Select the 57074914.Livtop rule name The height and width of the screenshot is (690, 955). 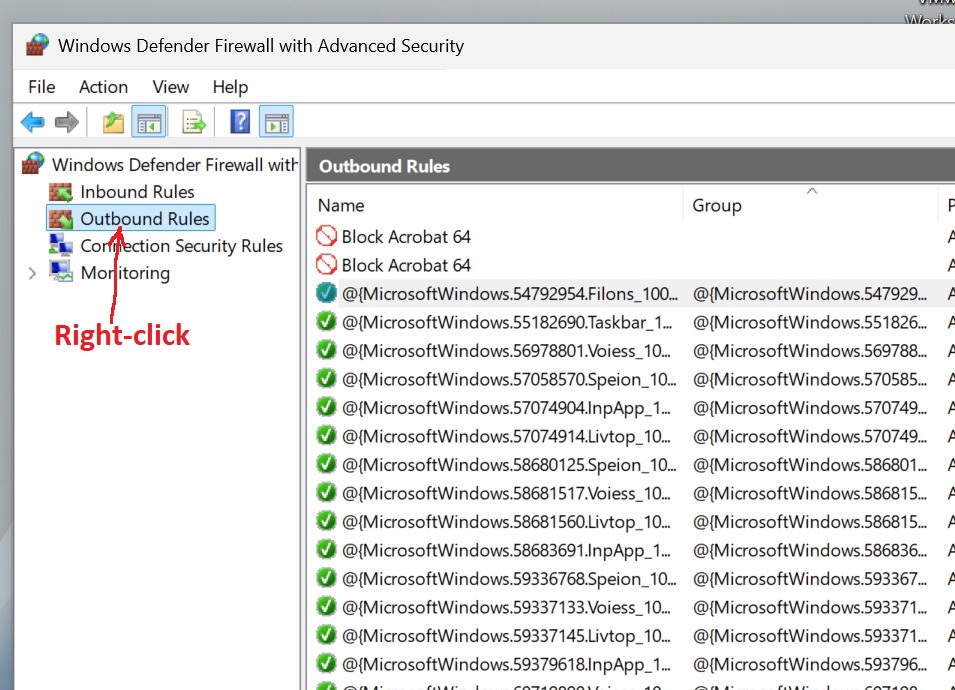[506, 436]
